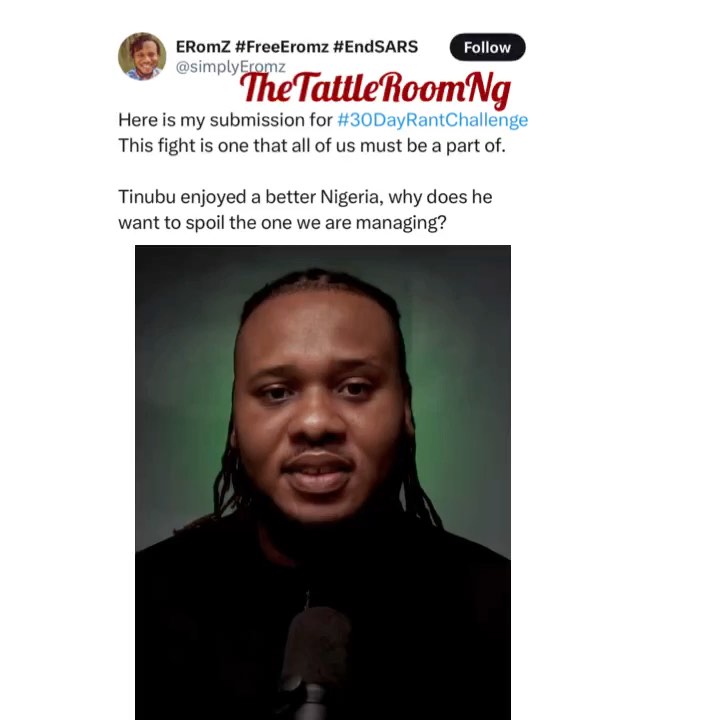Click the microphone shown in the video

315,661
